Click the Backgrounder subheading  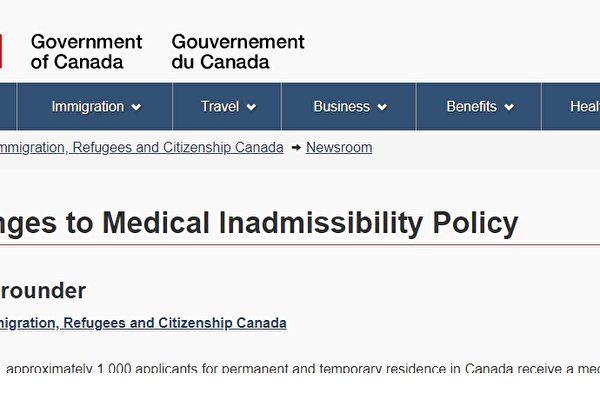43,291
